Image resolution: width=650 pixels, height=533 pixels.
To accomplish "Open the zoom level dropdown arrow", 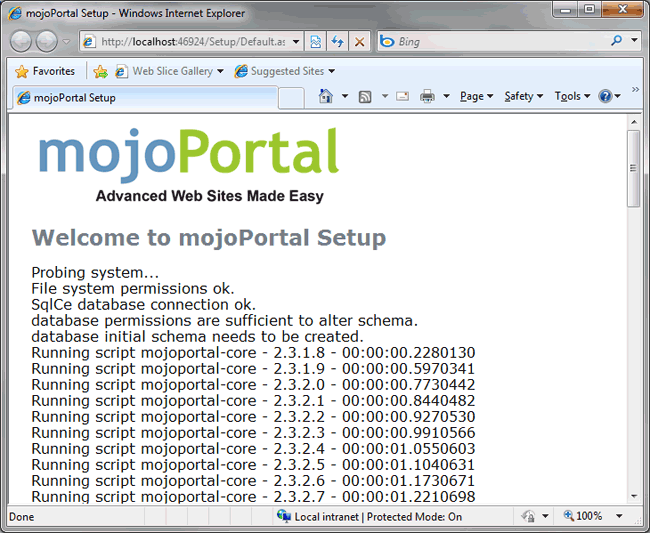I will (620, 517).
